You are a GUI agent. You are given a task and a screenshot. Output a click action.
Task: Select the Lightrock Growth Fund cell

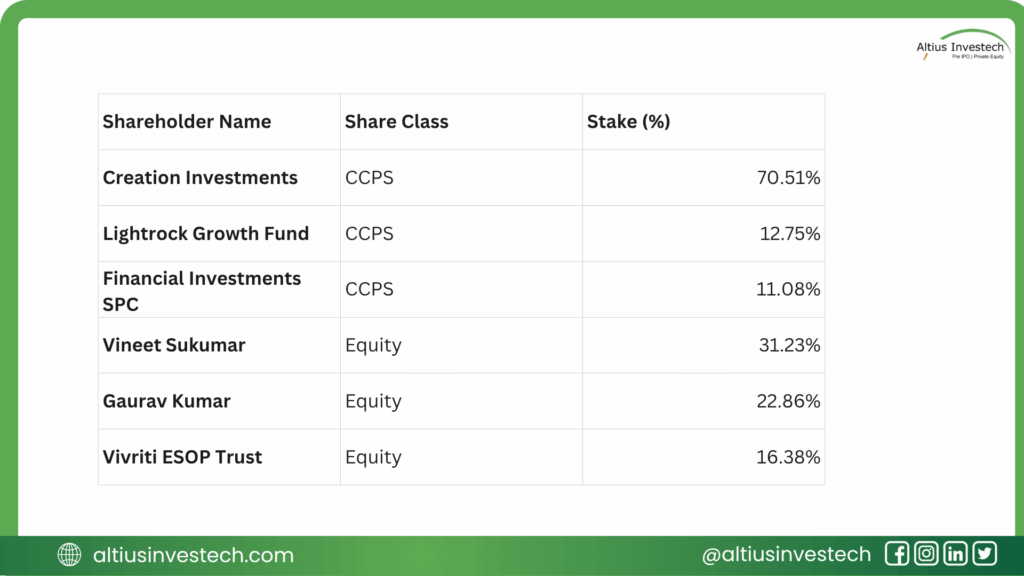206,234
